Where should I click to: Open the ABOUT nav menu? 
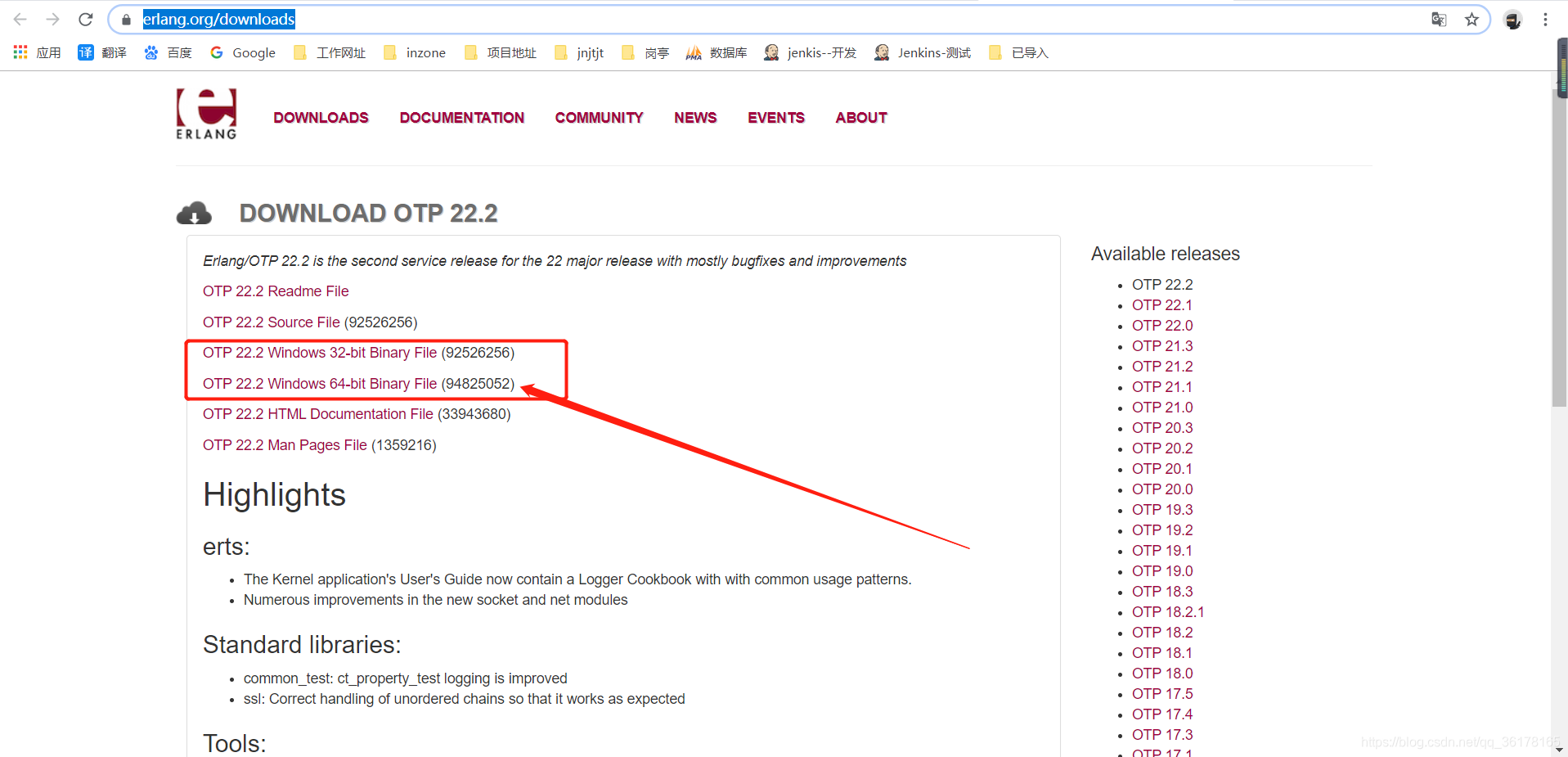pyautogui.click(x=861, y=118)
